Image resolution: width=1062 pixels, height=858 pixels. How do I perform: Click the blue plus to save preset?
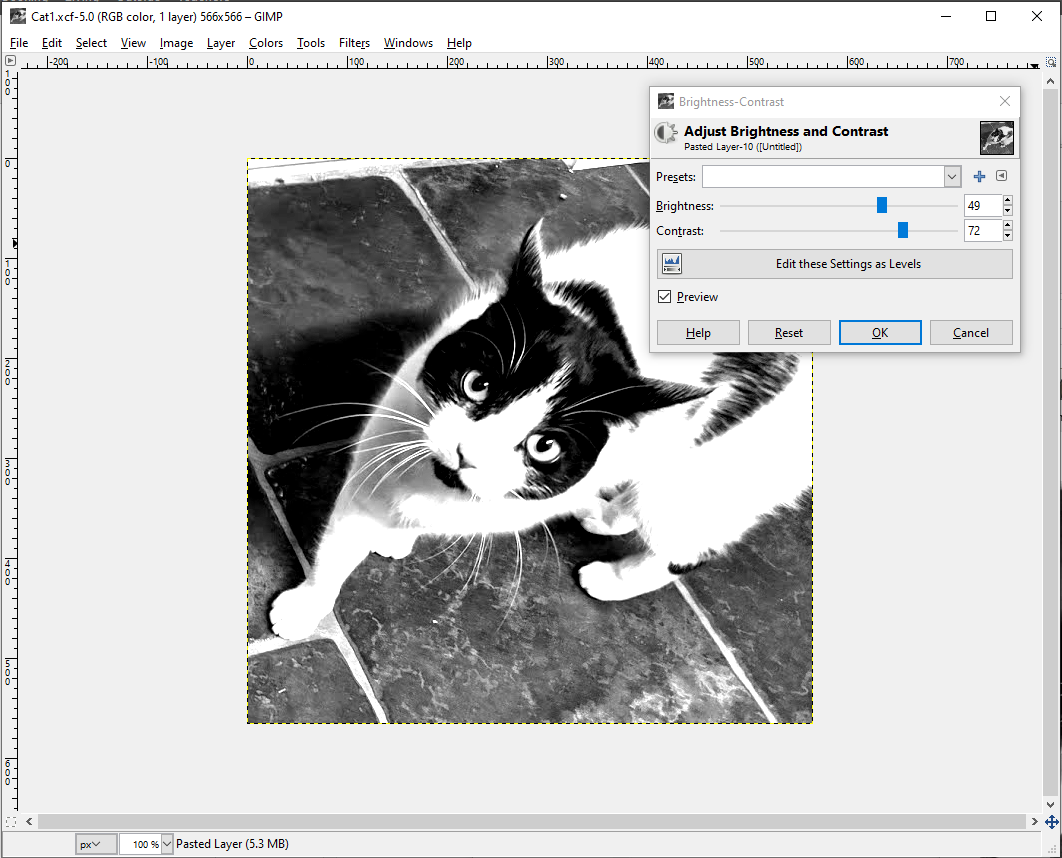979,177
